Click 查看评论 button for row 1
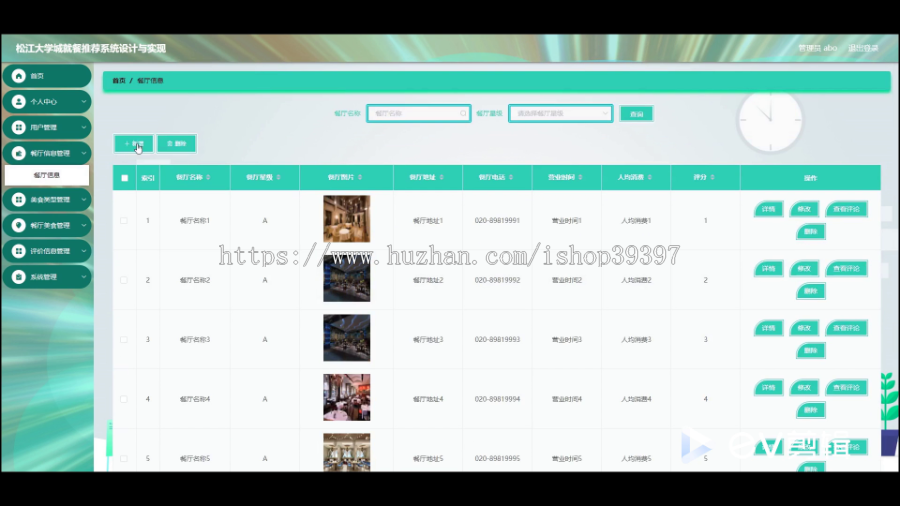Viewport: 900px width, 506px height. point(847,209)
